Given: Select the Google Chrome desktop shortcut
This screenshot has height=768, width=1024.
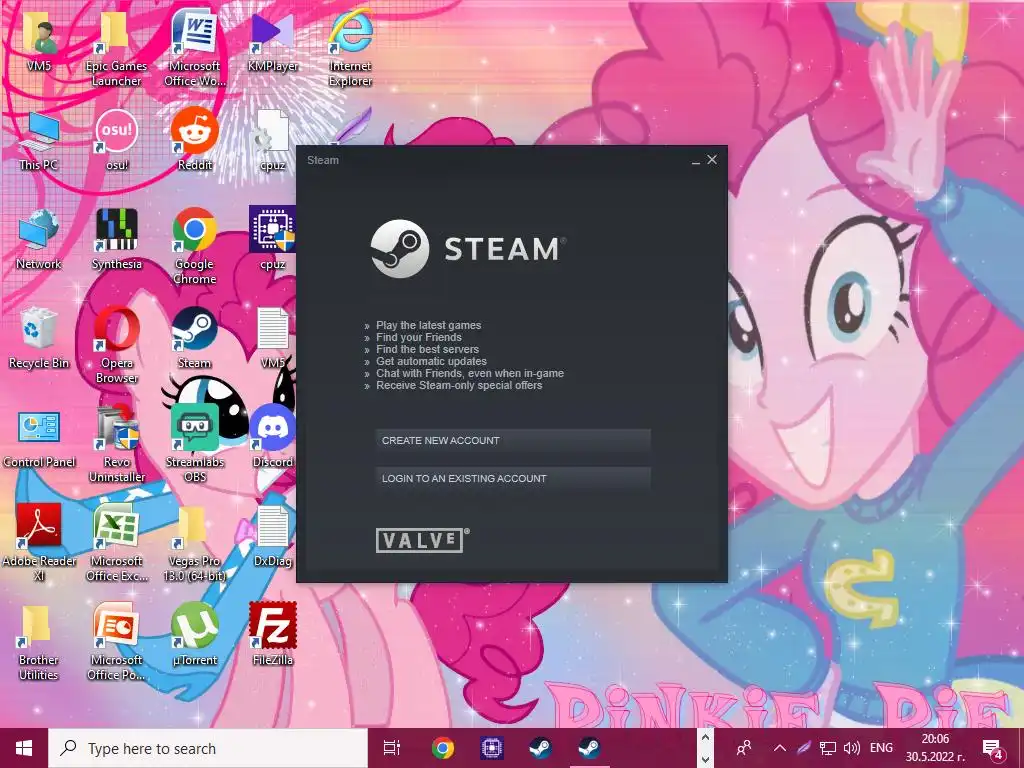Looking at the screenshot, I should [195, 246].
